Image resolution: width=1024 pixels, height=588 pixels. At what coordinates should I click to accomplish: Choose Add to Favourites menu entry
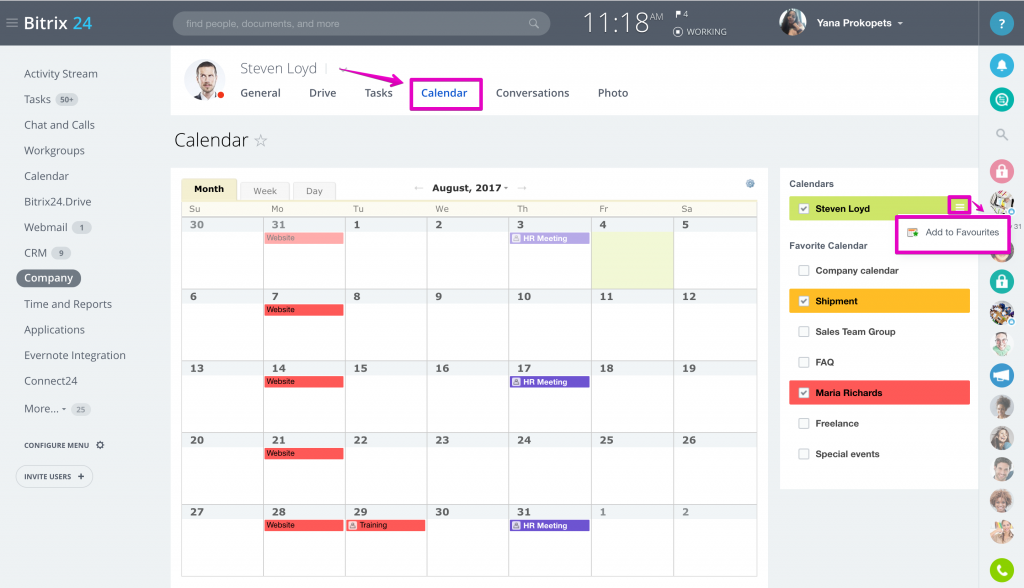coord(953,233)
